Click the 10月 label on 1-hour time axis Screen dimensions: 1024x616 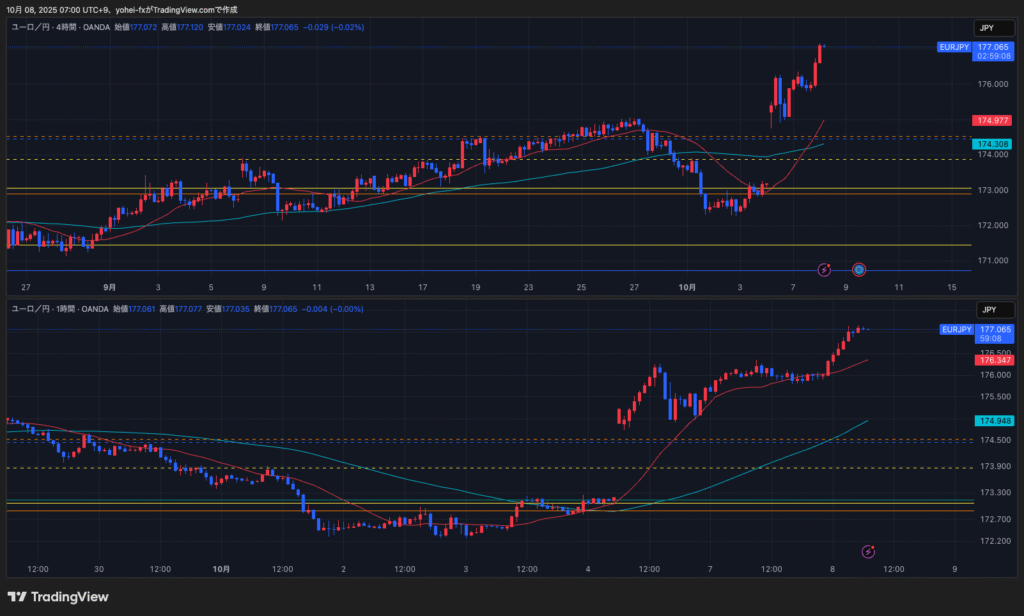(221, 569)
